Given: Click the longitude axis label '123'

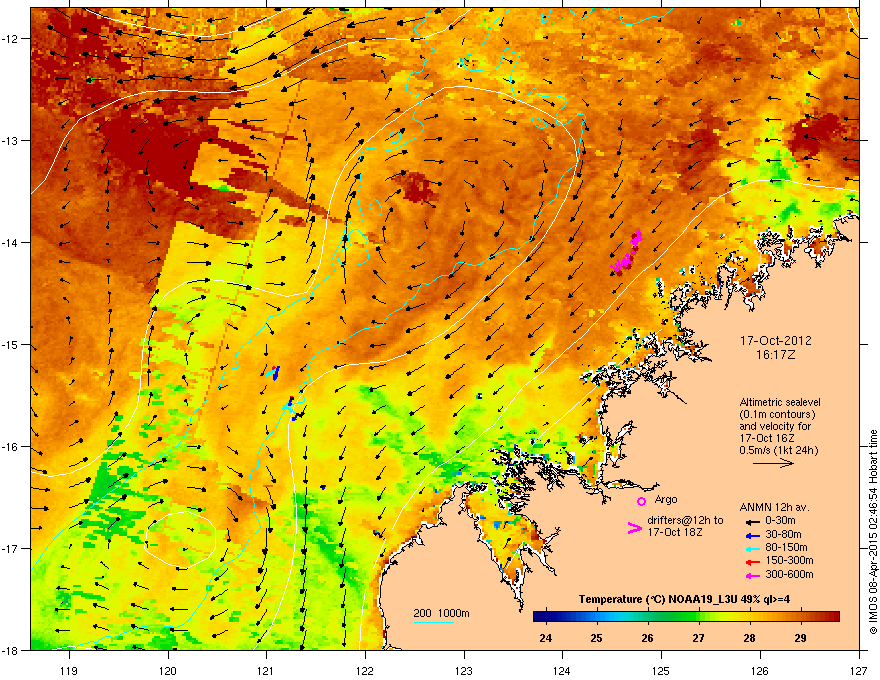Looking at the screenshot, I should pos(464,671).
